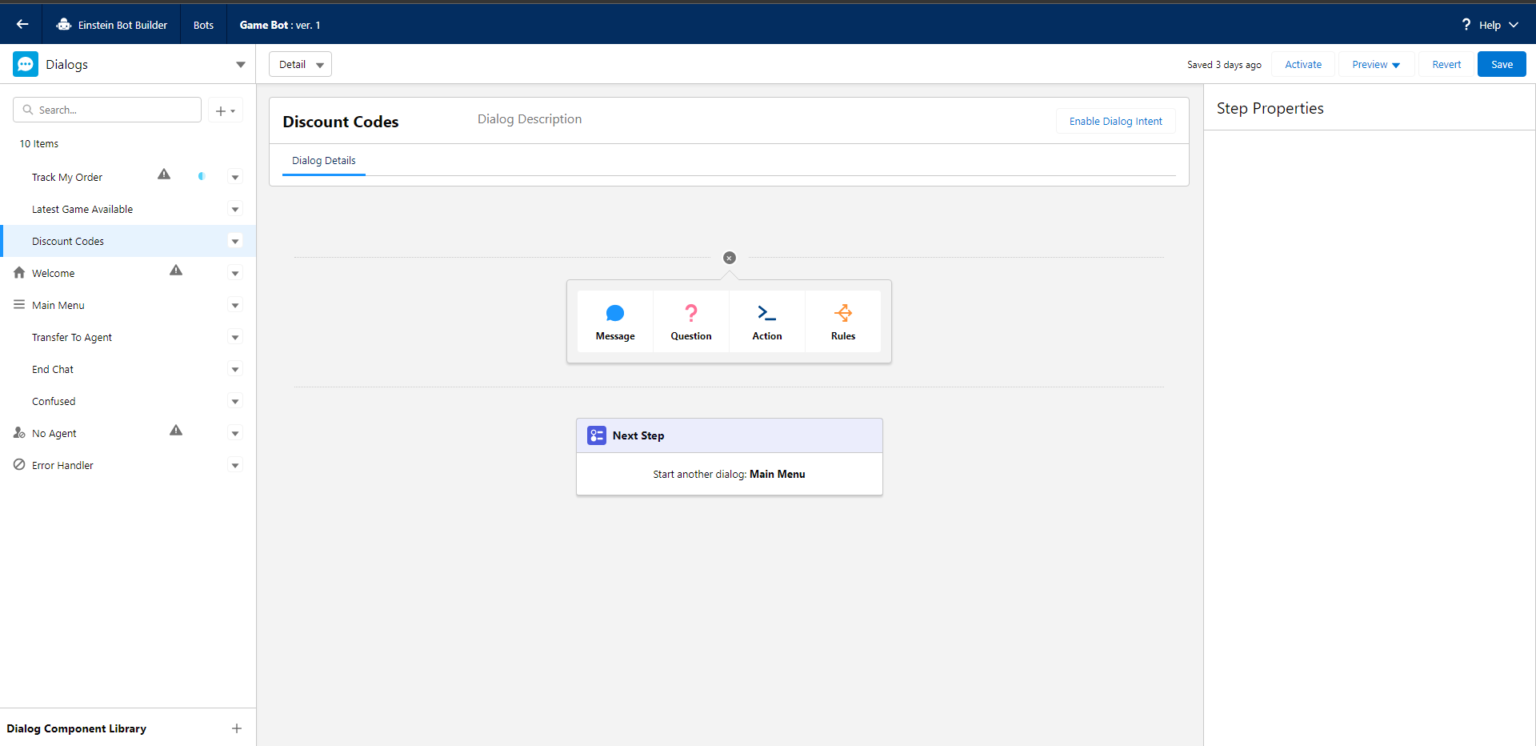Close the step picker with the X
The image size is (1536, 746).
(729, 257)
